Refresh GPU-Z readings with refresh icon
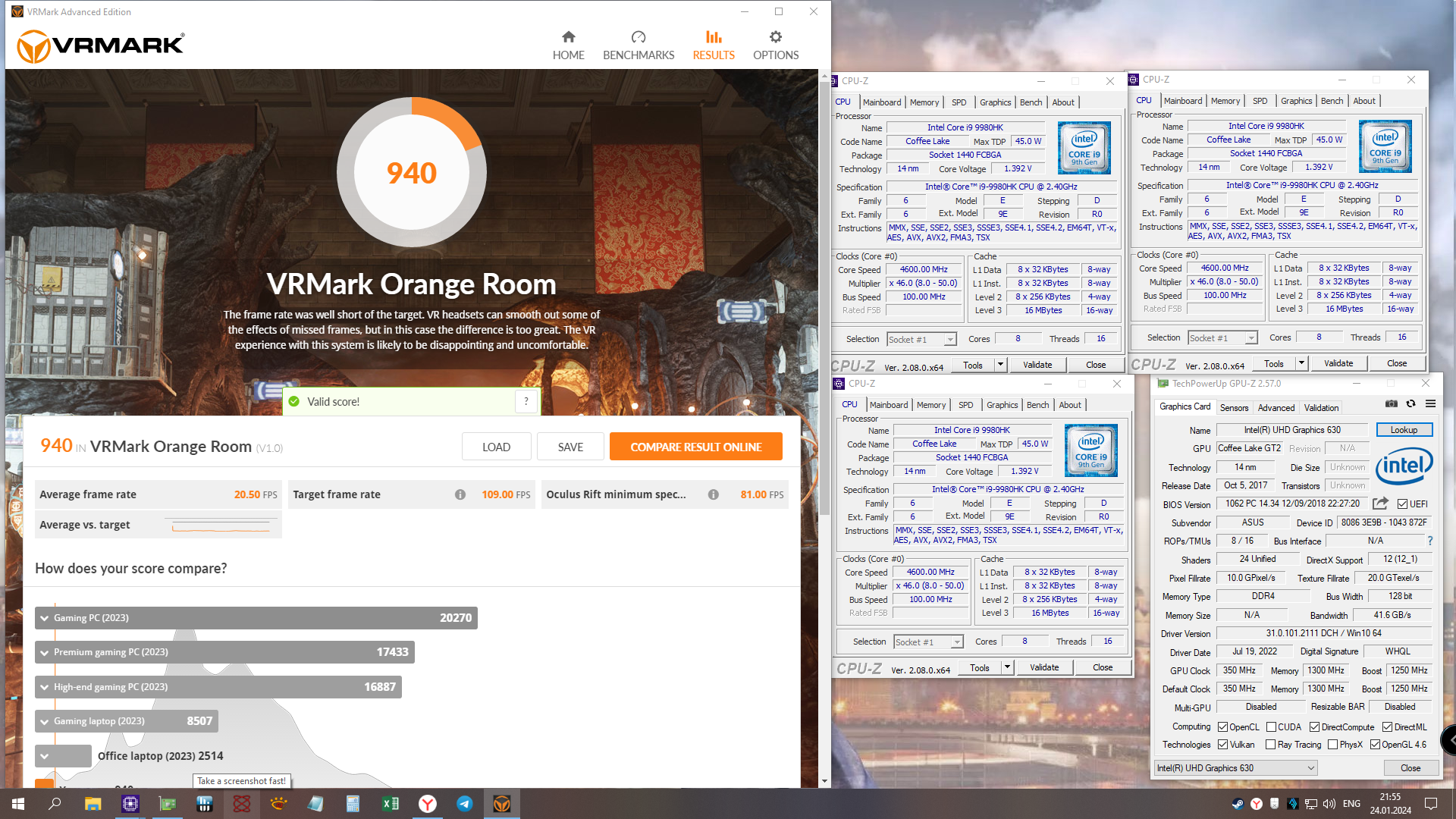Screen dimensions: 1456x819 (1410, 404)
